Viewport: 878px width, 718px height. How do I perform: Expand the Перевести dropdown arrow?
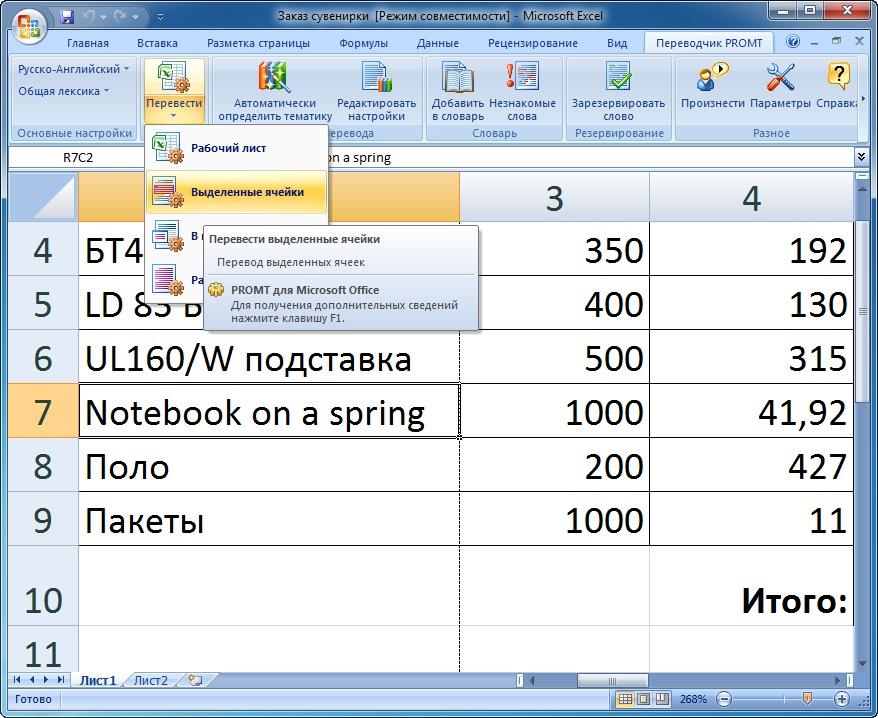tap(174, 116)
